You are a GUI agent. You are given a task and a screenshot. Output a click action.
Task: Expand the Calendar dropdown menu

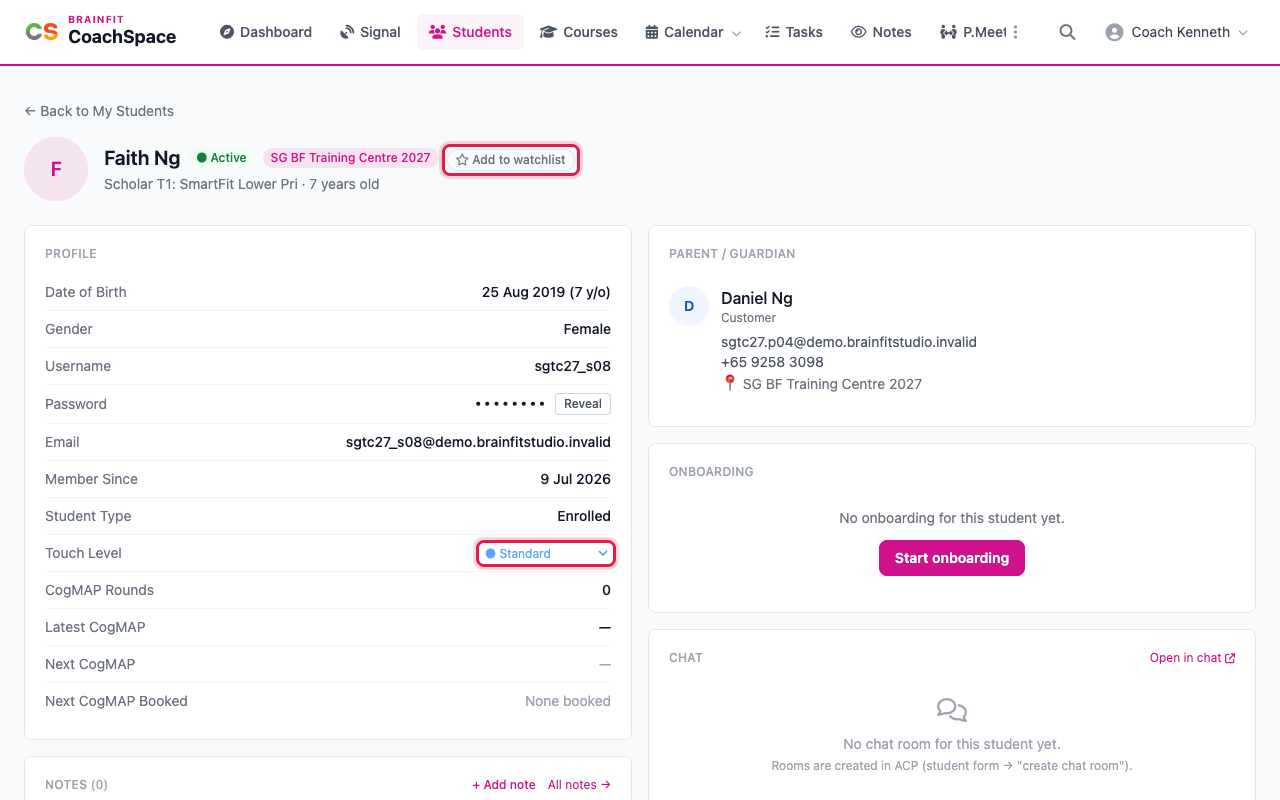pos(693,32)
